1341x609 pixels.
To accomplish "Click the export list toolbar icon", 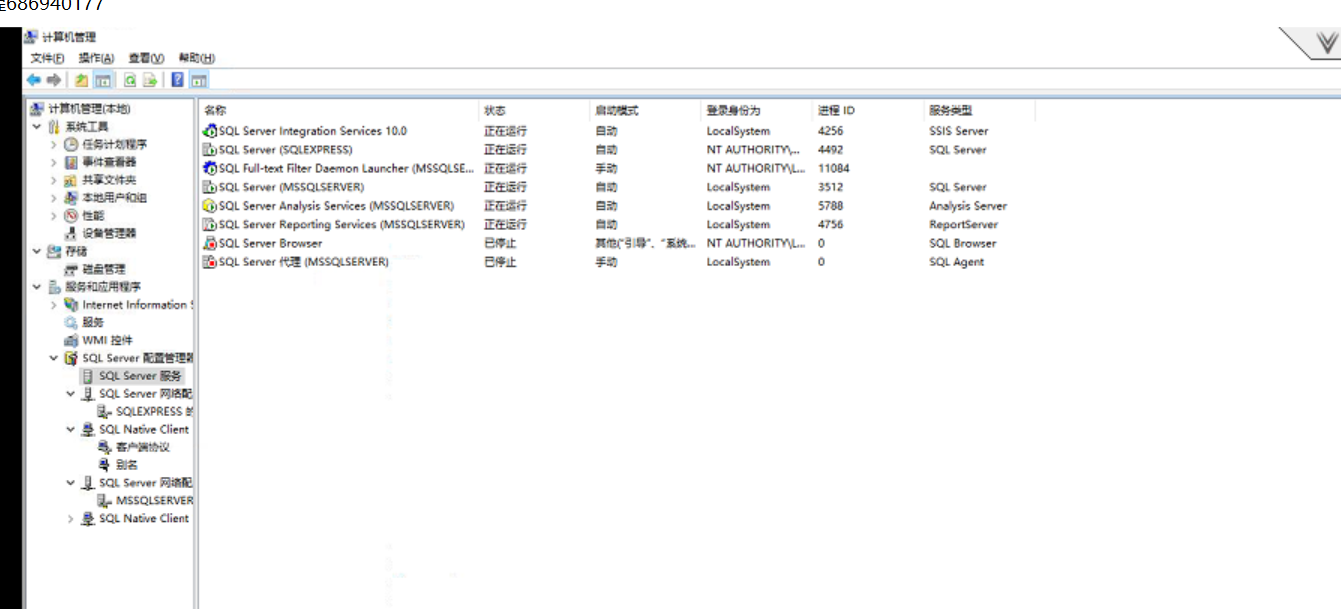I will pos(150,80).
